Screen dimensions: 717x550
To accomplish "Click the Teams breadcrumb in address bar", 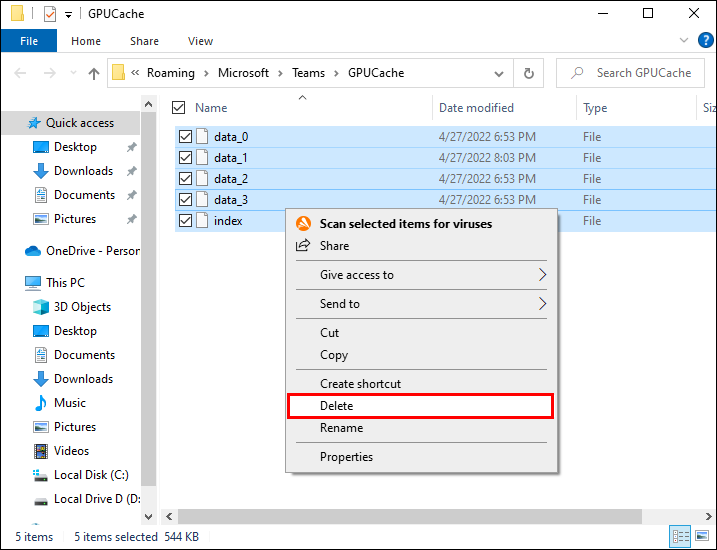I will (x=308, y=73).
